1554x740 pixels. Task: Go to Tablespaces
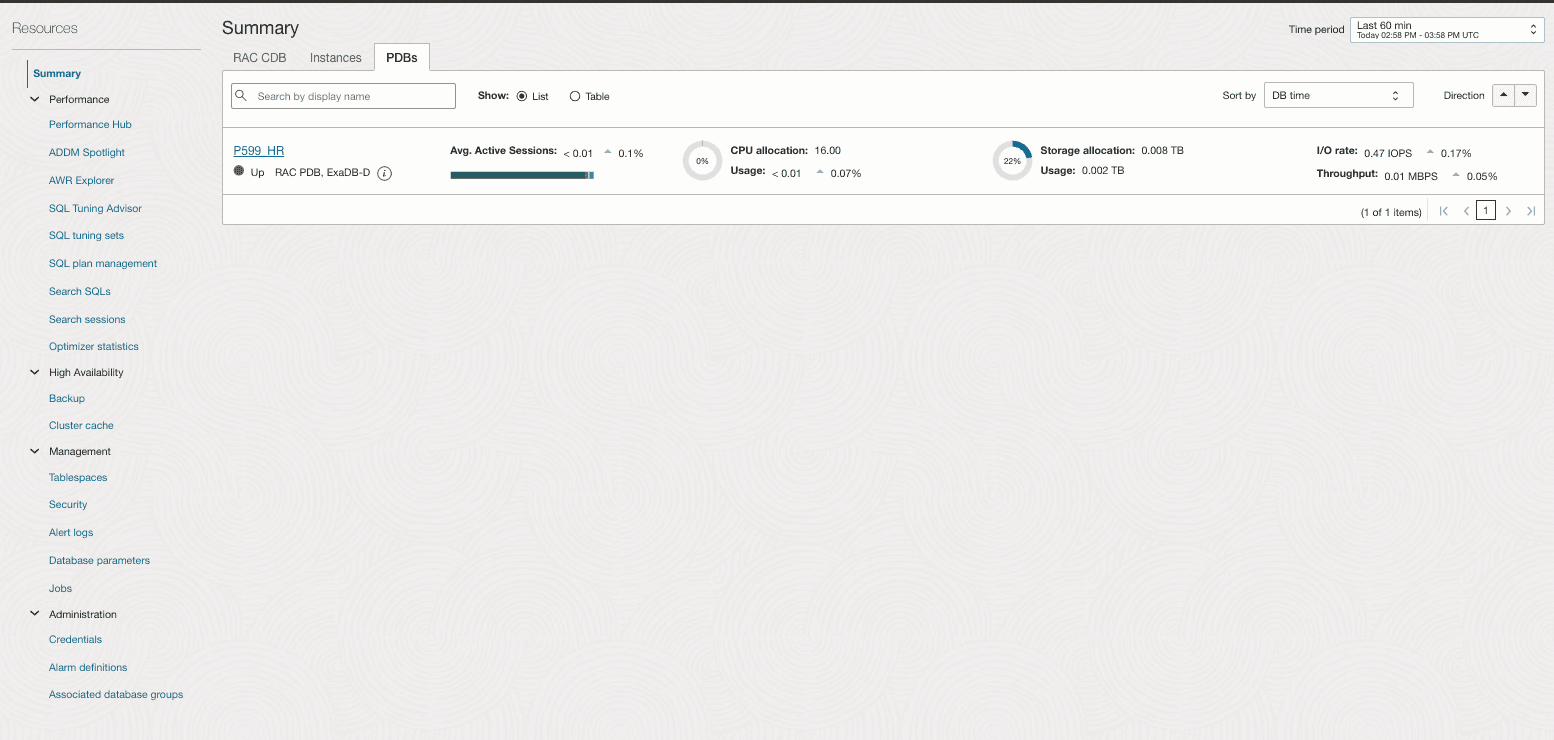point(78,478)
